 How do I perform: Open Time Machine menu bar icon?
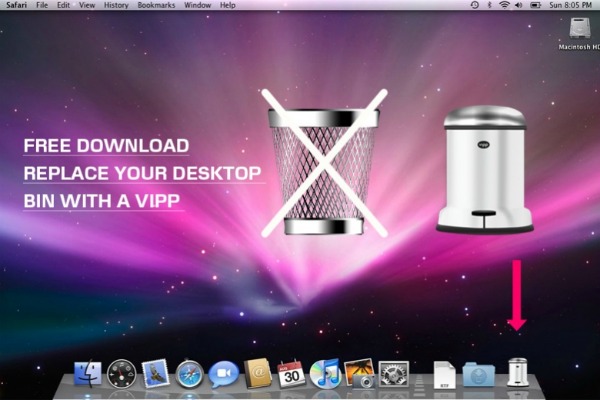coord(474,5)
